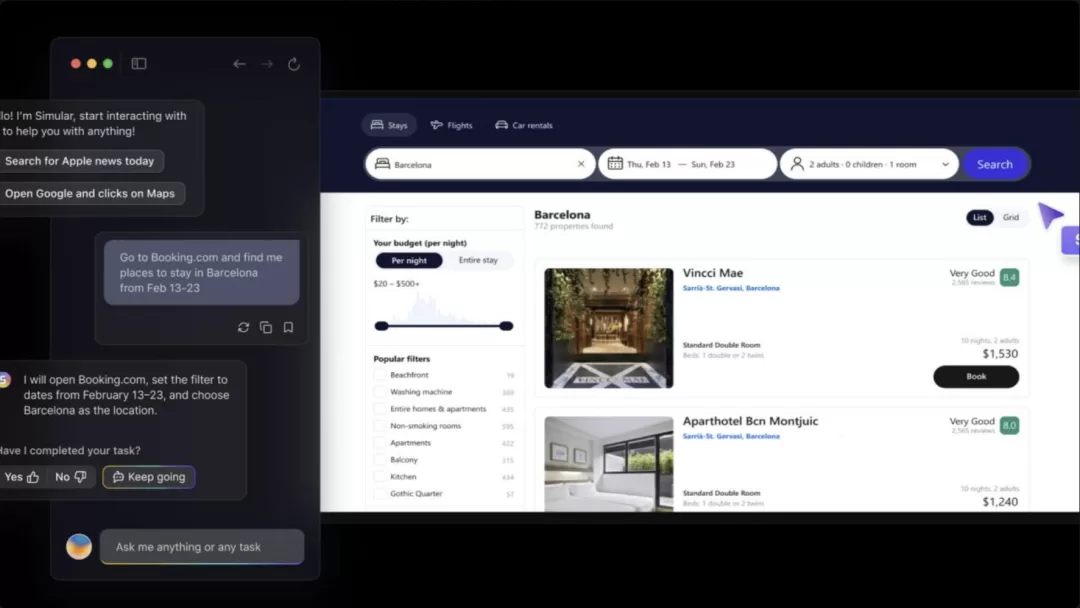Open Aparthotel Bcn Montjuic room photo

609,464
